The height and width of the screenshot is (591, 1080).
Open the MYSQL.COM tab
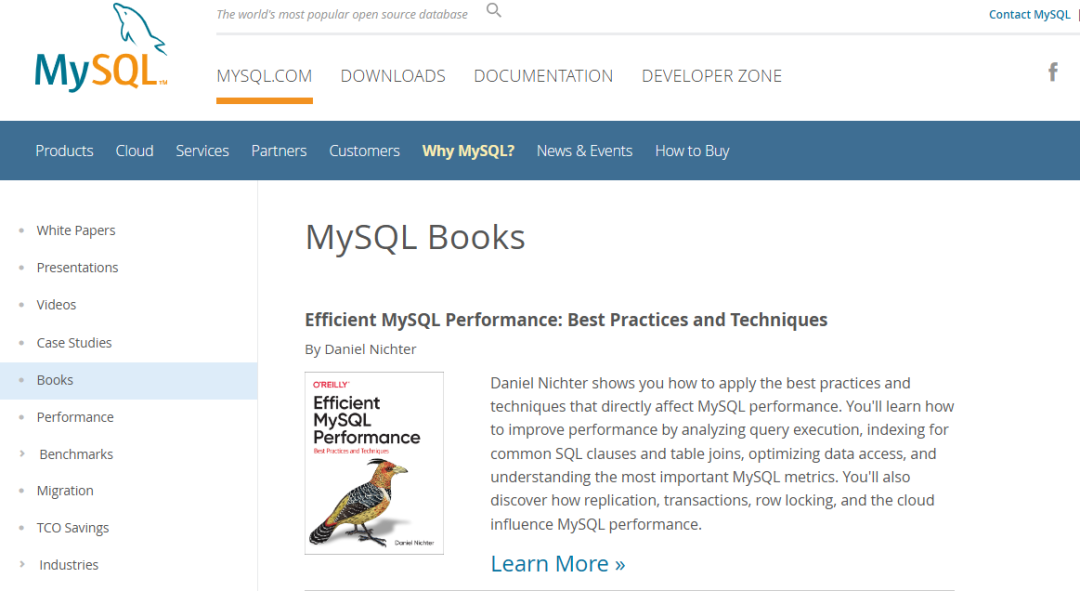click(264, 76)
